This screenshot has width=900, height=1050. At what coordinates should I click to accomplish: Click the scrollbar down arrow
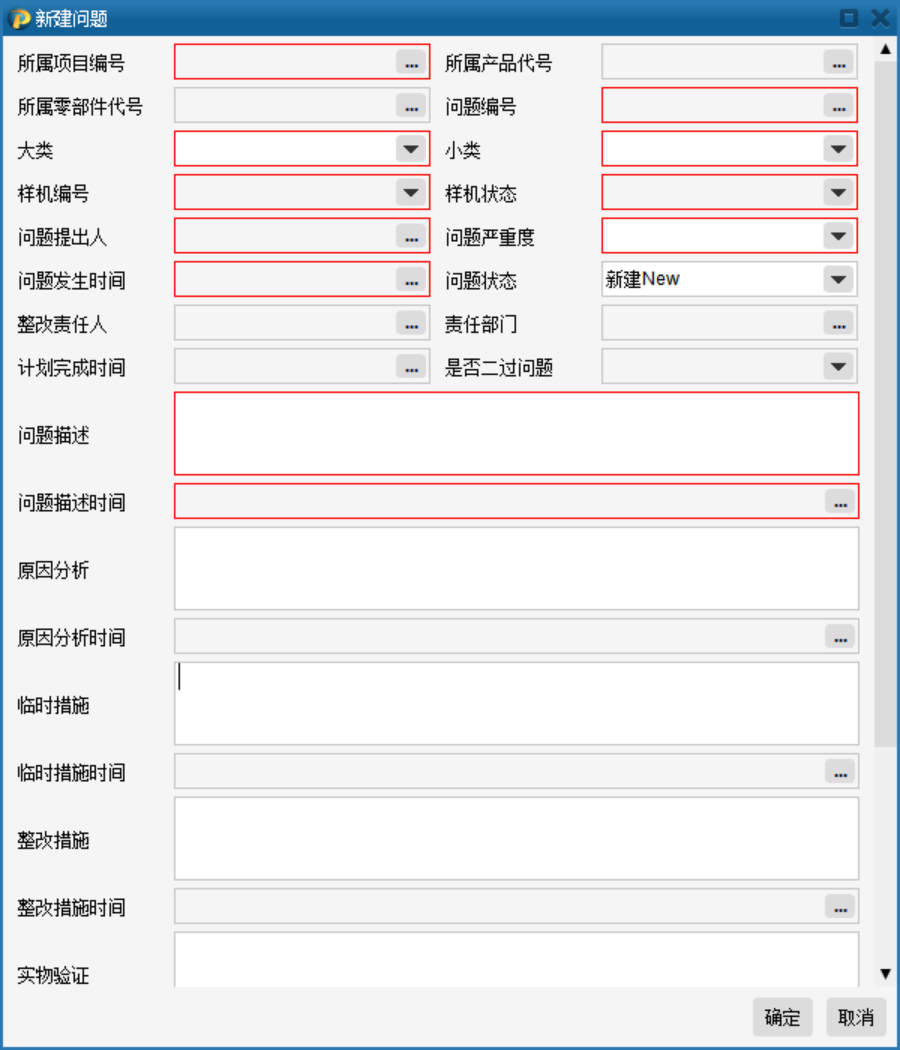pyautogui.click(x=885, y=974)
